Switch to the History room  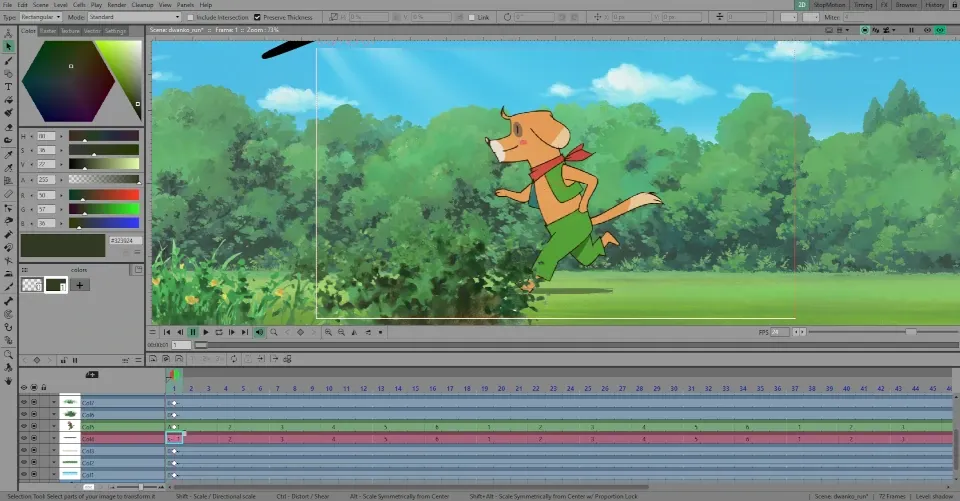[x=935, y=5]
